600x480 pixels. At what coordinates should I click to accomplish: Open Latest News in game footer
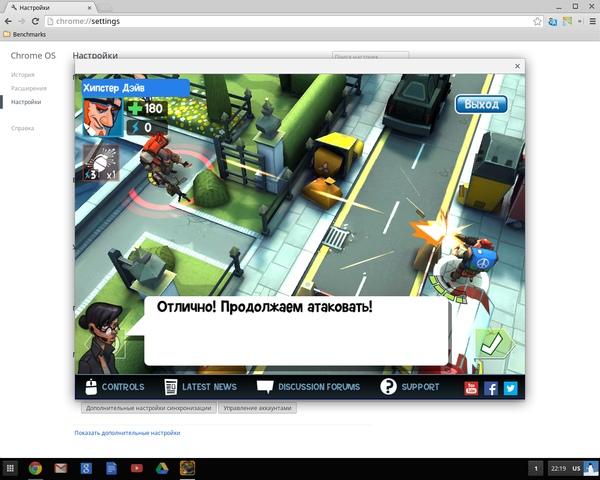(x=201, y=387)
